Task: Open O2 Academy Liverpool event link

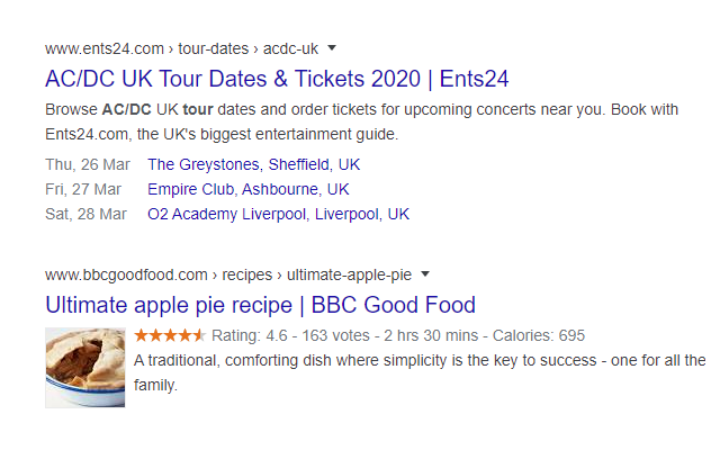Action: [x=278, y=214]
